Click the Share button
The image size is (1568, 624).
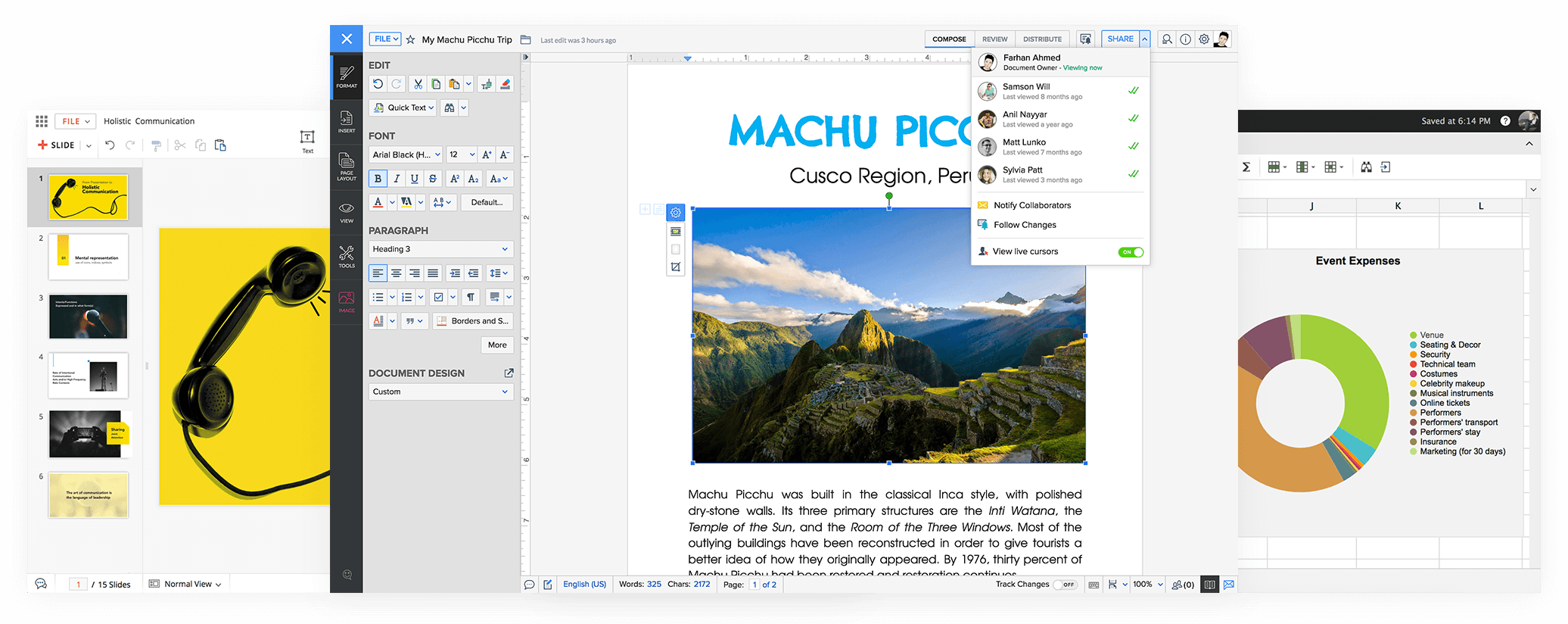[1120, 39]
